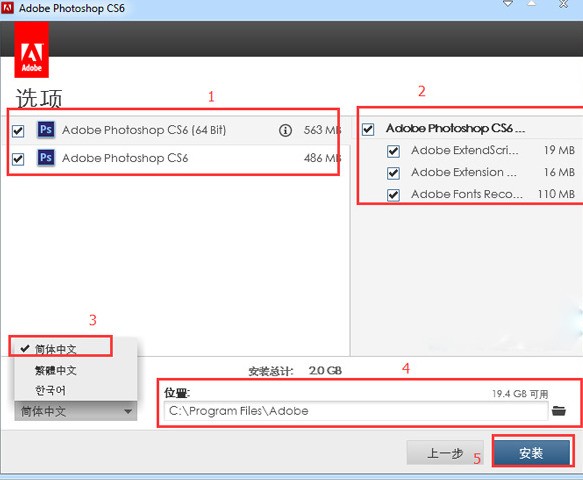The height and width of the screenshot is (480, 583).
Task: Click the 上一步 back button
Action: (445, 452)
